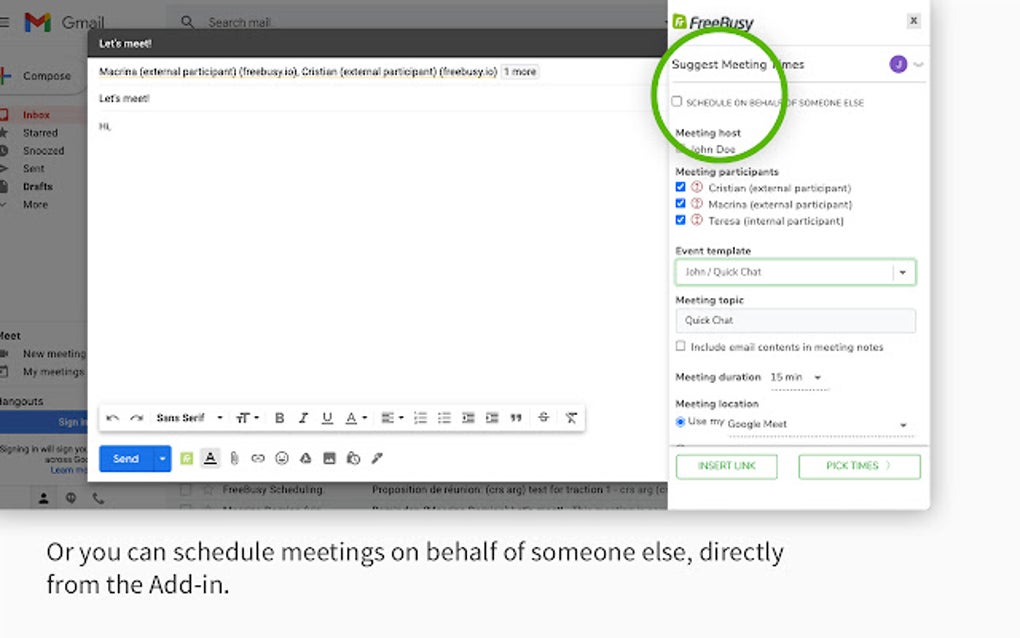Click the Gmail logo
The height and width of the screenshot is (638, 1020).
click(38, 23)
